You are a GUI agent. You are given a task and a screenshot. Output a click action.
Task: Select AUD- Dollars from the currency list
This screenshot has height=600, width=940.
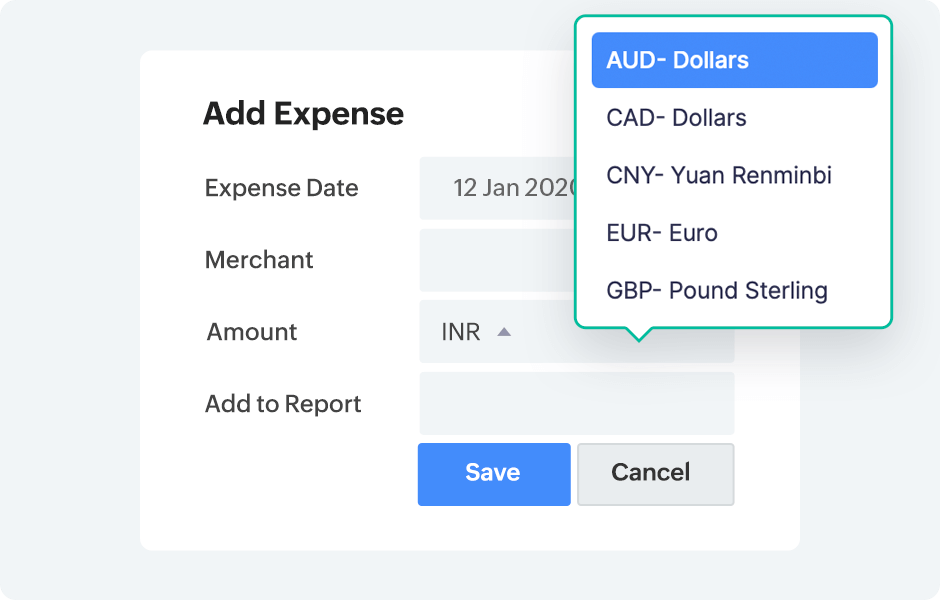[734, 60]
